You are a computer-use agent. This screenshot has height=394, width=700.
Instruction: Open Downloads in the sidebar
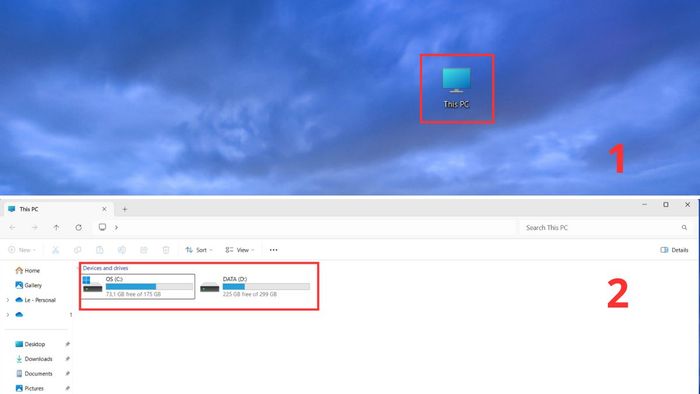coord(34,359)
